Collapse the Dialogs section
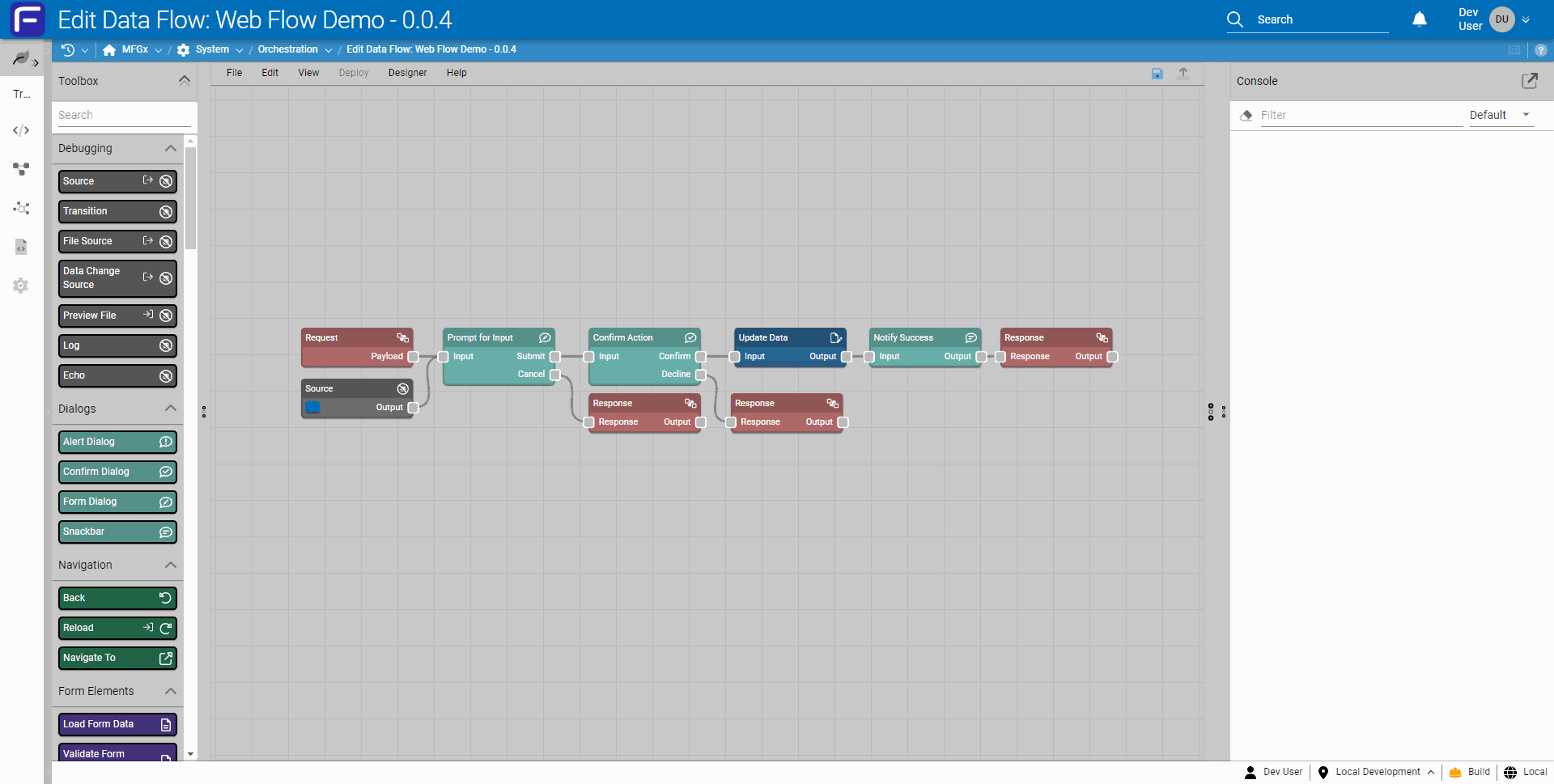This screenshot has height=784, width=1554. [x=171, y=409]
